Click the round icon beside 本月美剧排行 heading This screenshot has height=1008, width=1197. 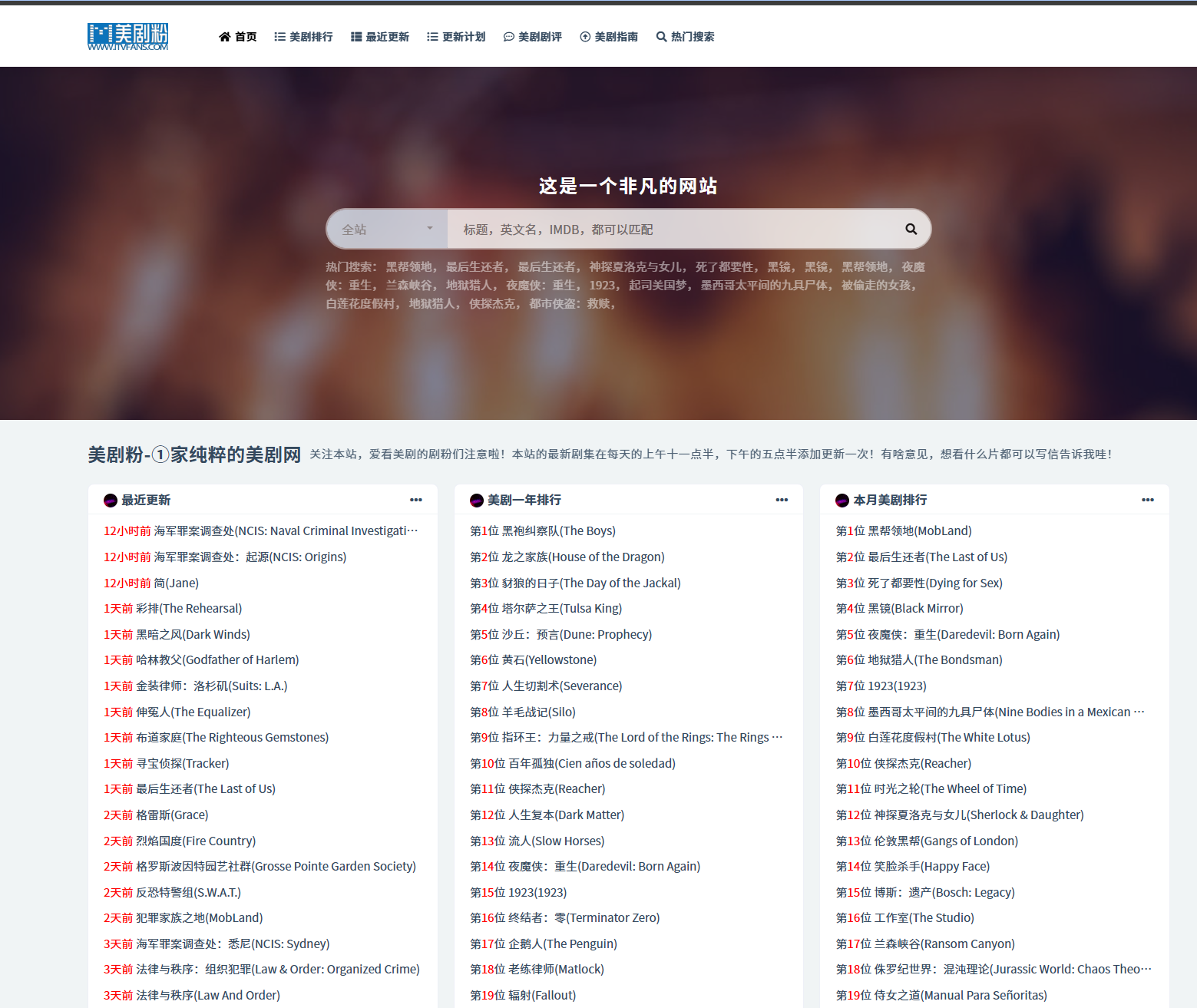coord(842,501)
